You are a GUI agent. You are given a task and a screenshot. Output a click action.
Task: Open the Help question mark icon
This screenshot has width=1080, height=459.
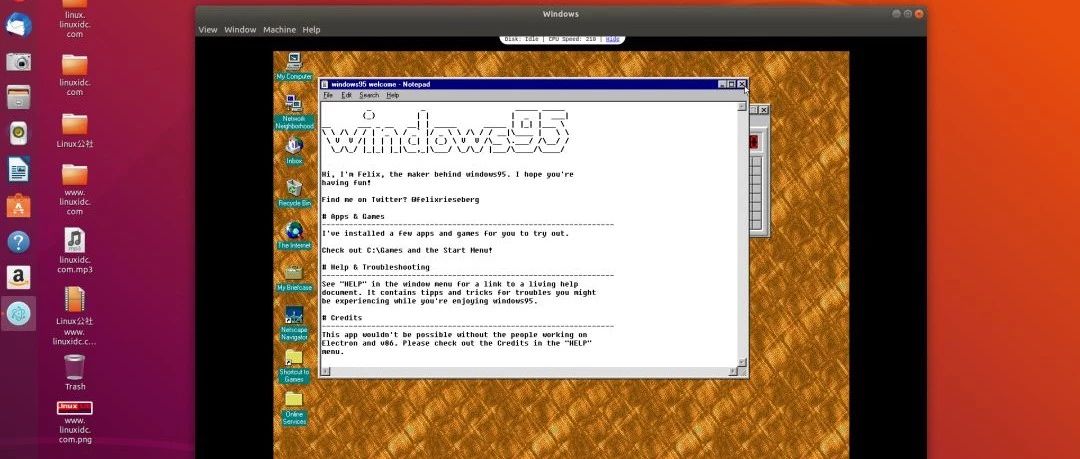pos(19,242)
